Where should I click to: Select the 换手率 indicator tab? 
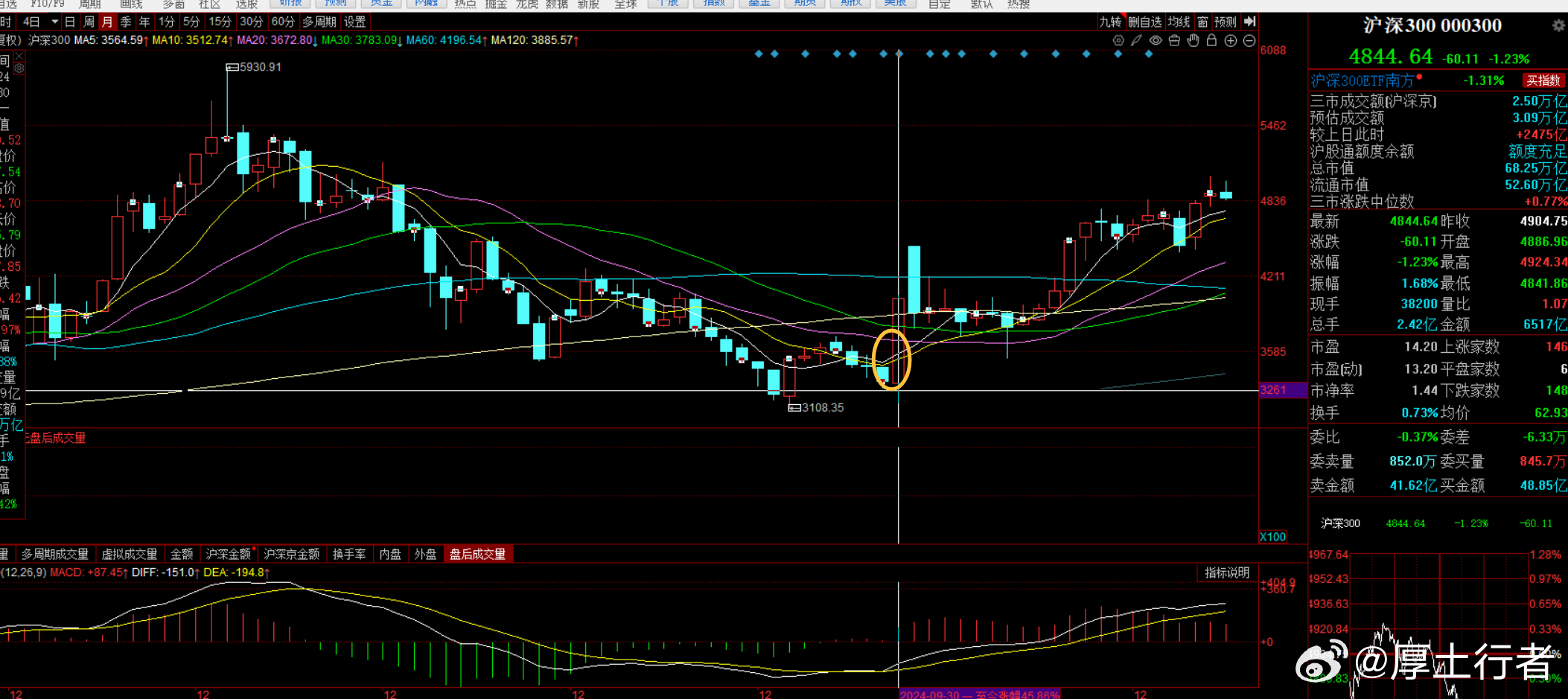click(x=349, y=555)
